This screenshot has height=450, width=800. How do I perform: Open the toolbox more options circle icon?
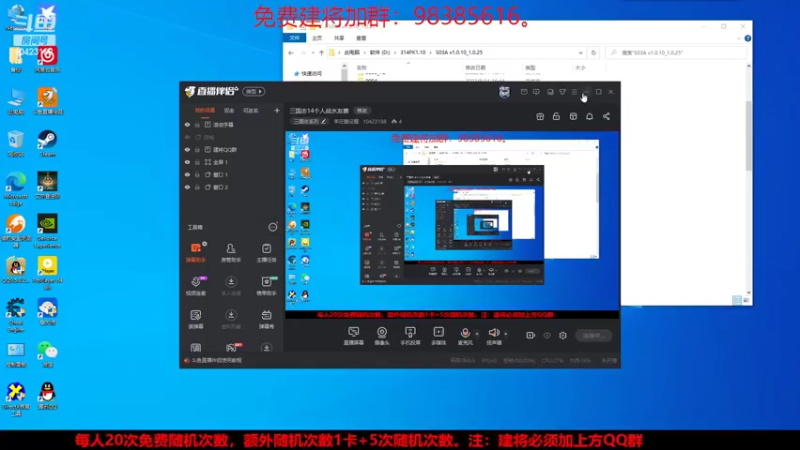pyautogui.click(x=273, y=227)
